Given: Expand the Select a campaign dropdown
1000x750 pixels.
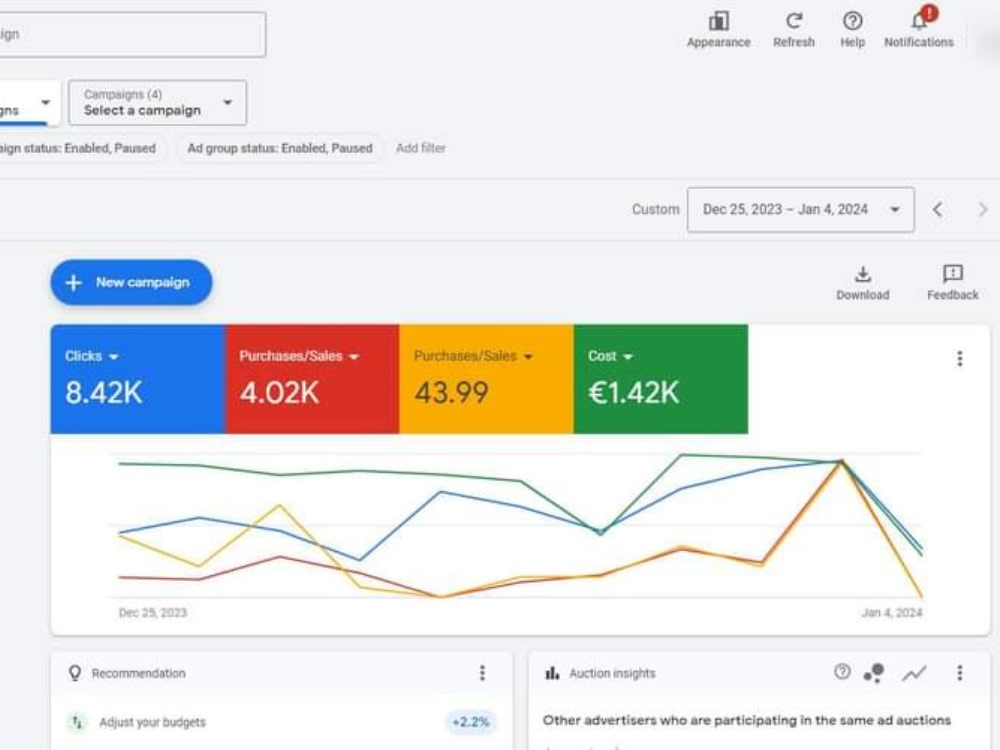Looking at the screenshot, I should pos(158,103).
